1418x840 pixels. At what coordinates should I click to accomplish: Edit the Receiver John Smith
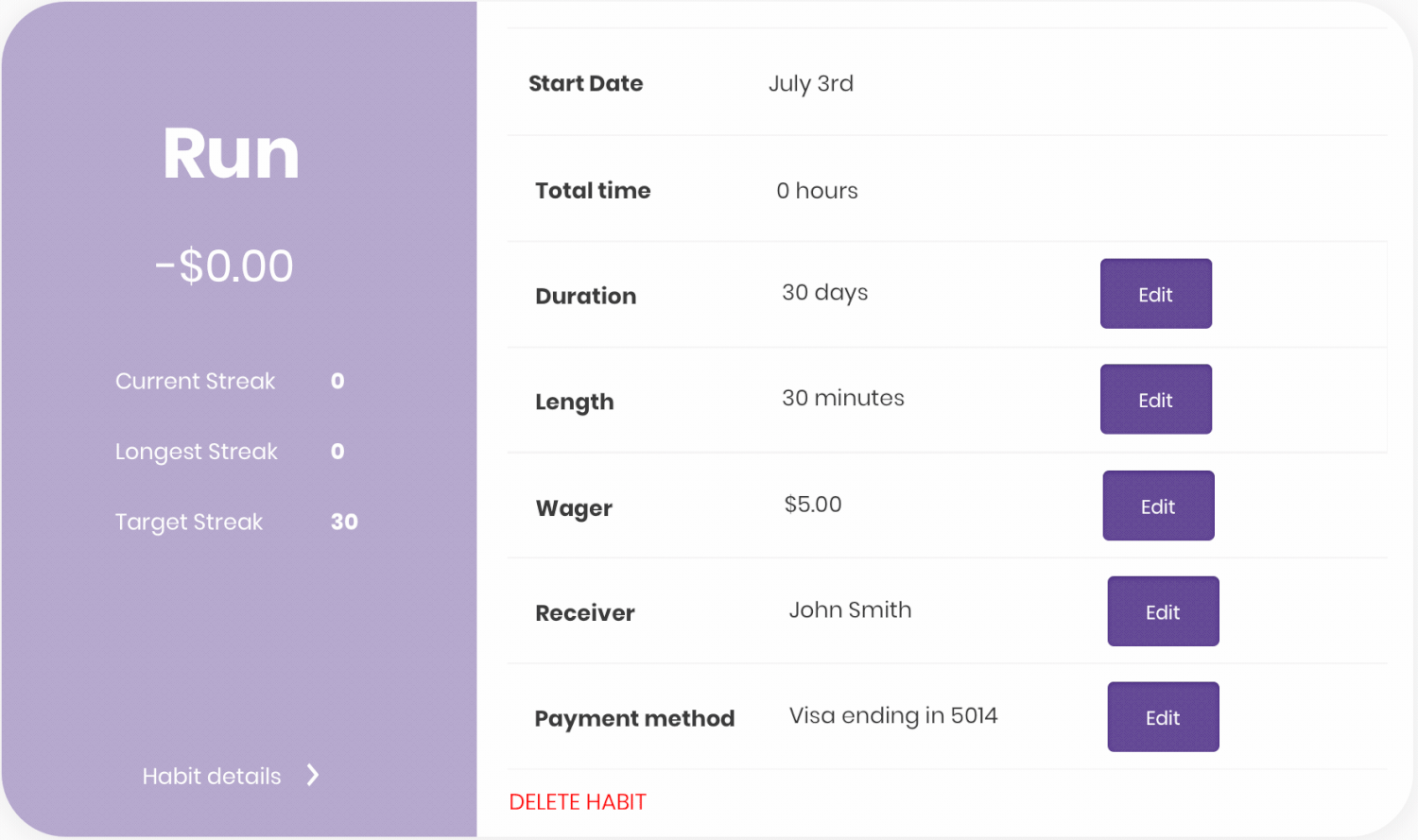1163,611
